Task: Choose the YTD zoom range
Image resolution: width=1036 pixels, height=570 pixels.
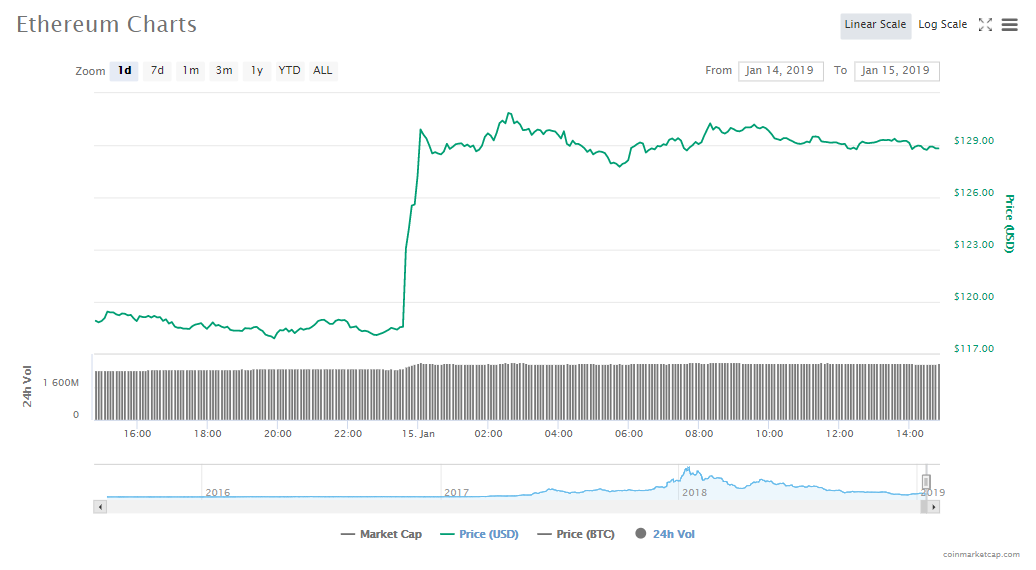Action: point(289,71)
